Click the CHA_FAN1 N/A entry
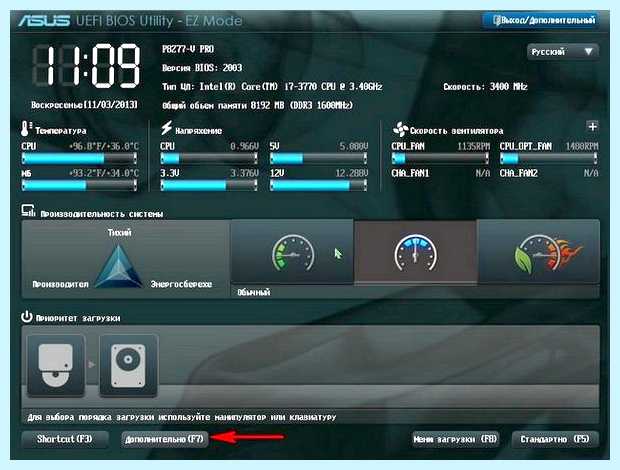This screenshot has height=470, width=620. click(440, 173)
